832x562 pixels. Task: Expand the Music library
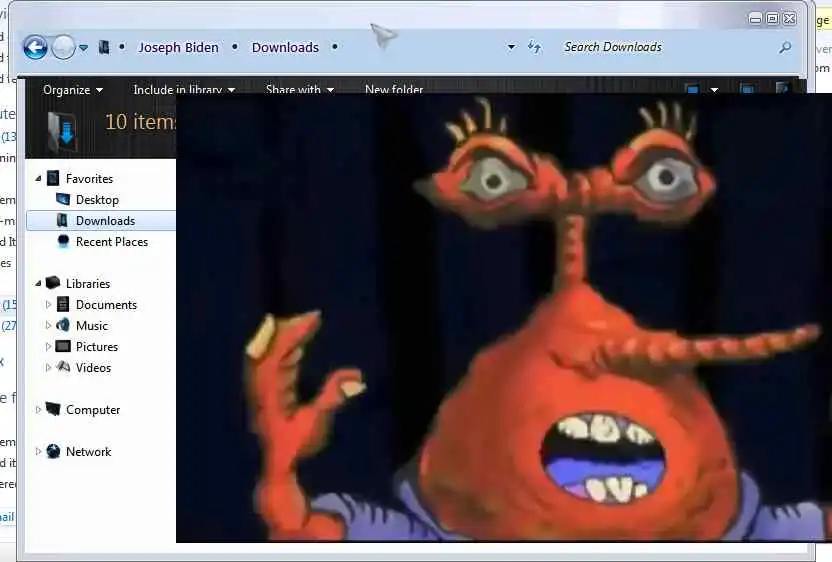48,325
